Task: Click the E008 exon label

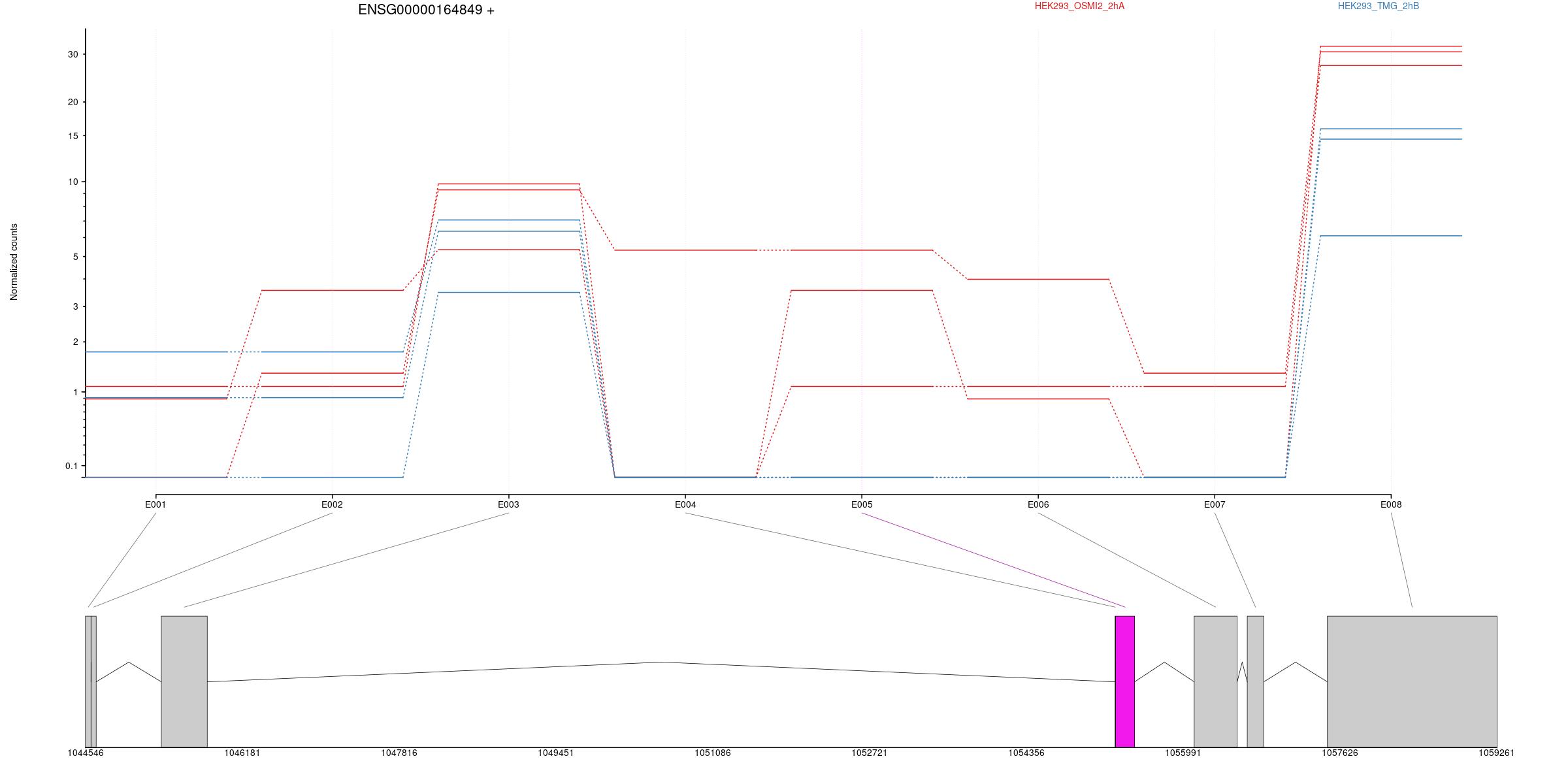Action: click(x=1391, y=504)
